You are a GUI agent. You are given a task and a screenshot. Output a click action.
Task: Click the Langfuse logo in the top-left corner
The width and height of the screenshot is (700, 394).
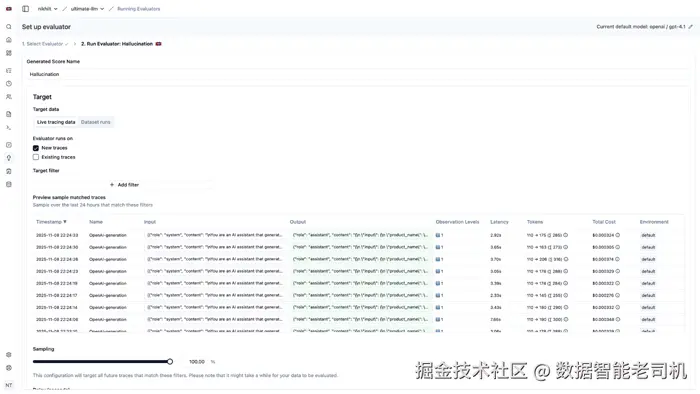click(x=8, y=8)
